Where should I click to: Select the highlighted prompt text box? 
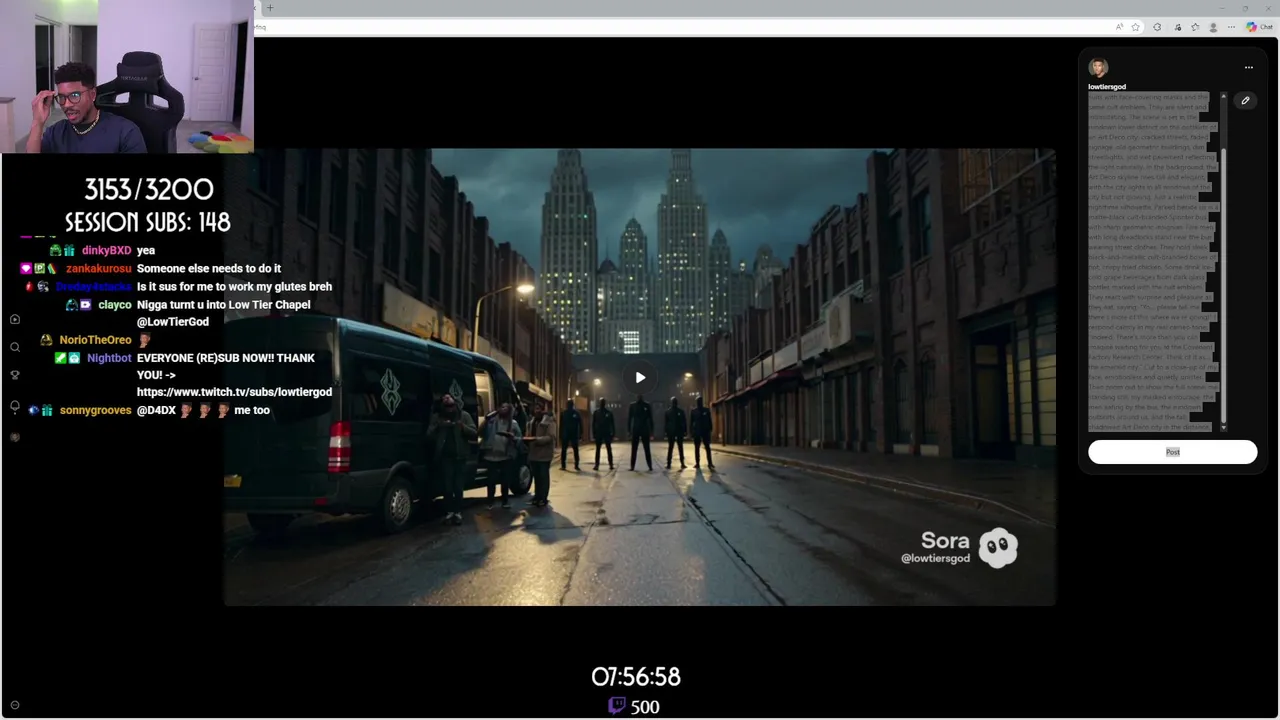[1151, 262]
